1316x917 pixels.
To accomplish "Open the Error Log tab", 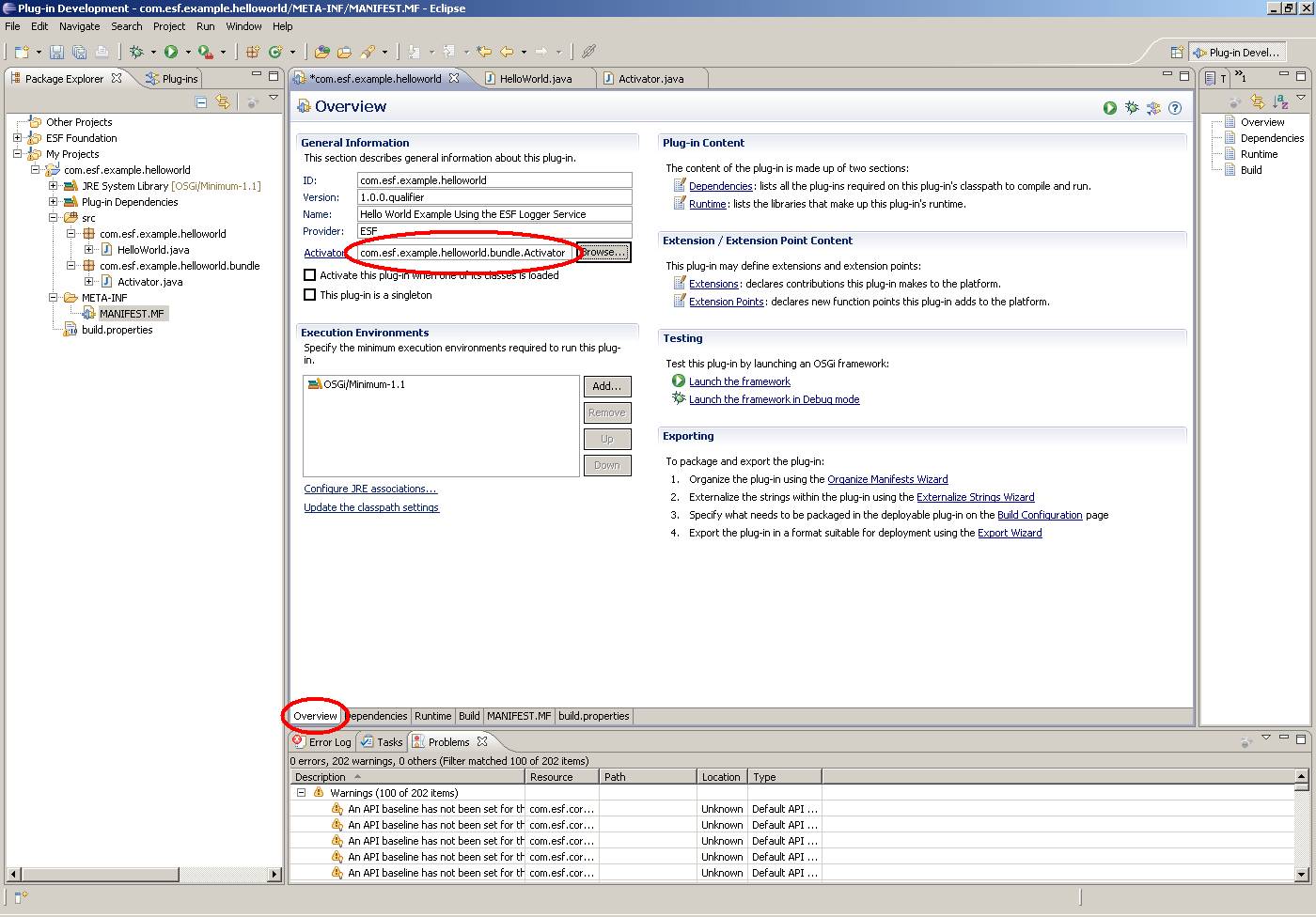I will pyautogui.click(x=322, y=742).
